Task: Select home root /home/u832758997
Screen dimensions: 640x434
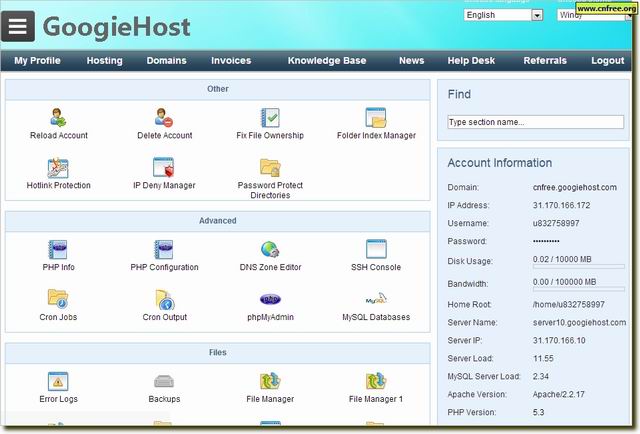Action: [x=569, y=305]
